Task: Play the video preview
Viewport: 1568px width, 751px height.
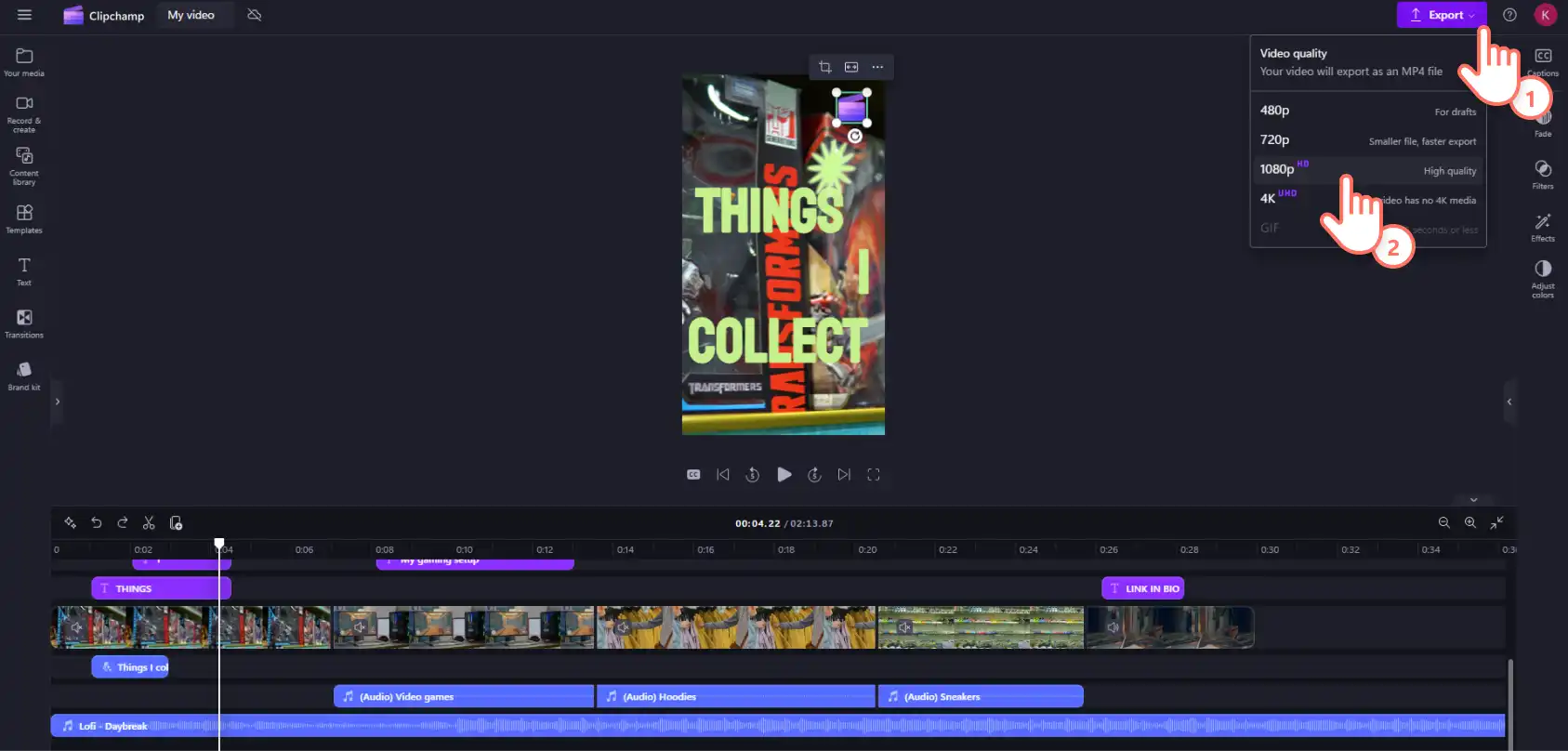Action: pyautogui.click(x=784, y=475)
